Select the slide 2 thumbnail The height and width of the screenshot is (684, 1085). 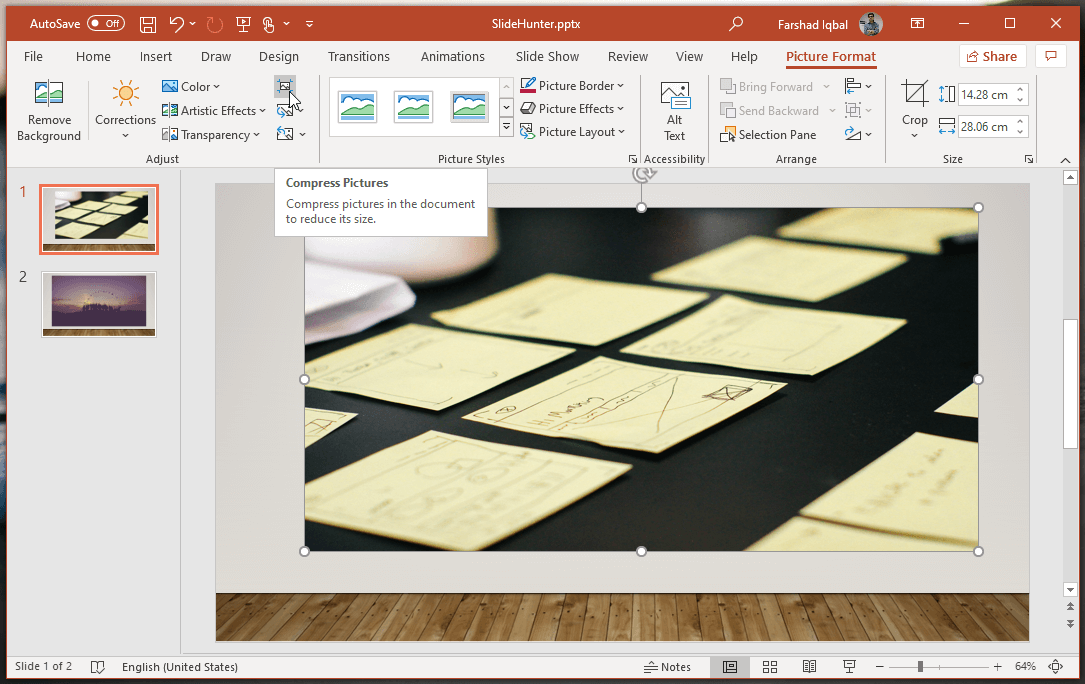point(98,305)
